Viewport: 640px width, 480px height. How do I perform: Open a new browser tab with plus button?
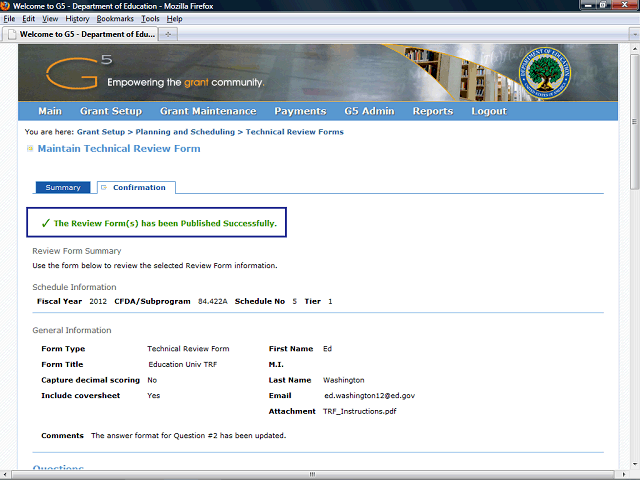tap(168, 34)
